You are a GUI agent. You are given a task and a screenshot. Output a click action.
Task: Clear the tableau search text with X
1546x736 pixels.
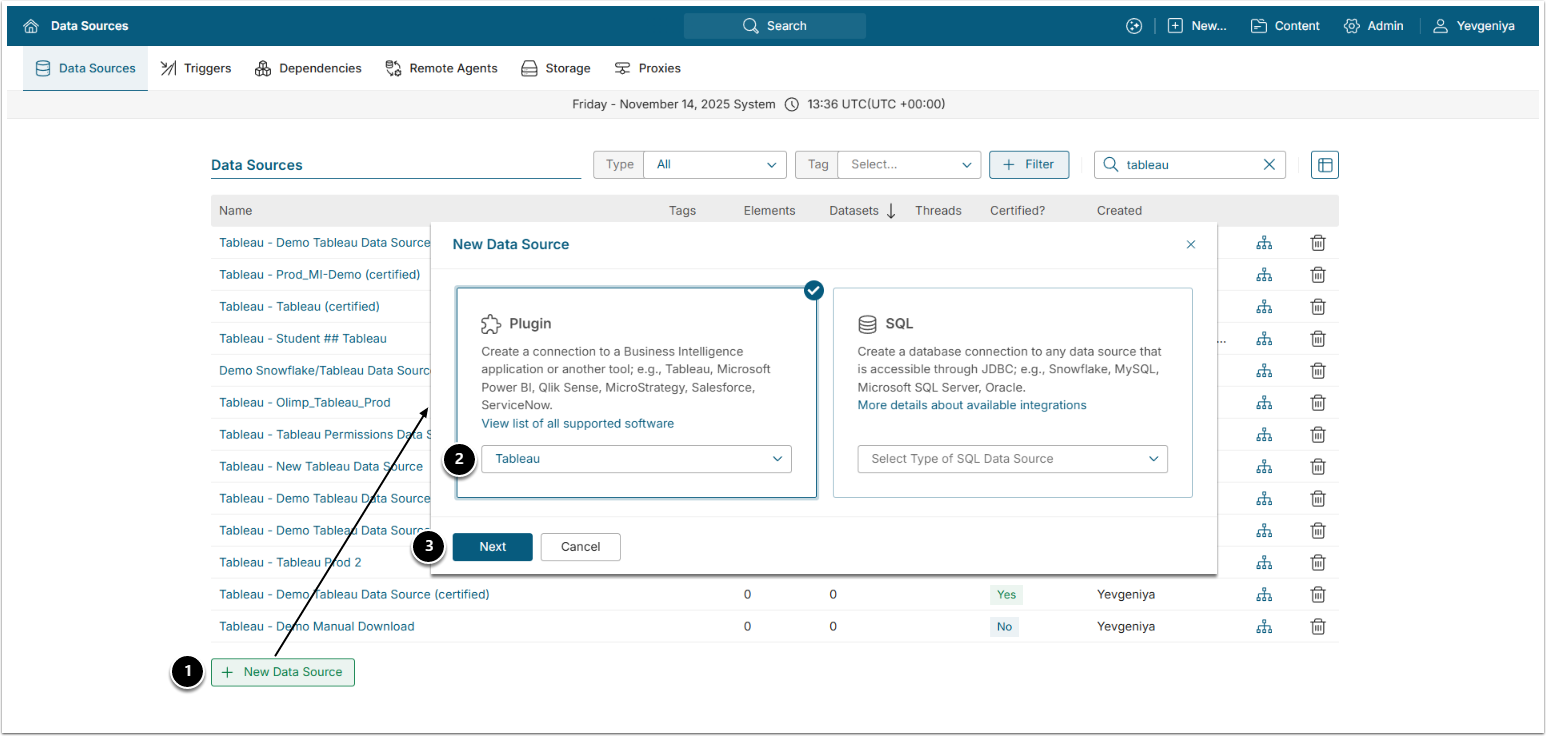pos(1269,165)
